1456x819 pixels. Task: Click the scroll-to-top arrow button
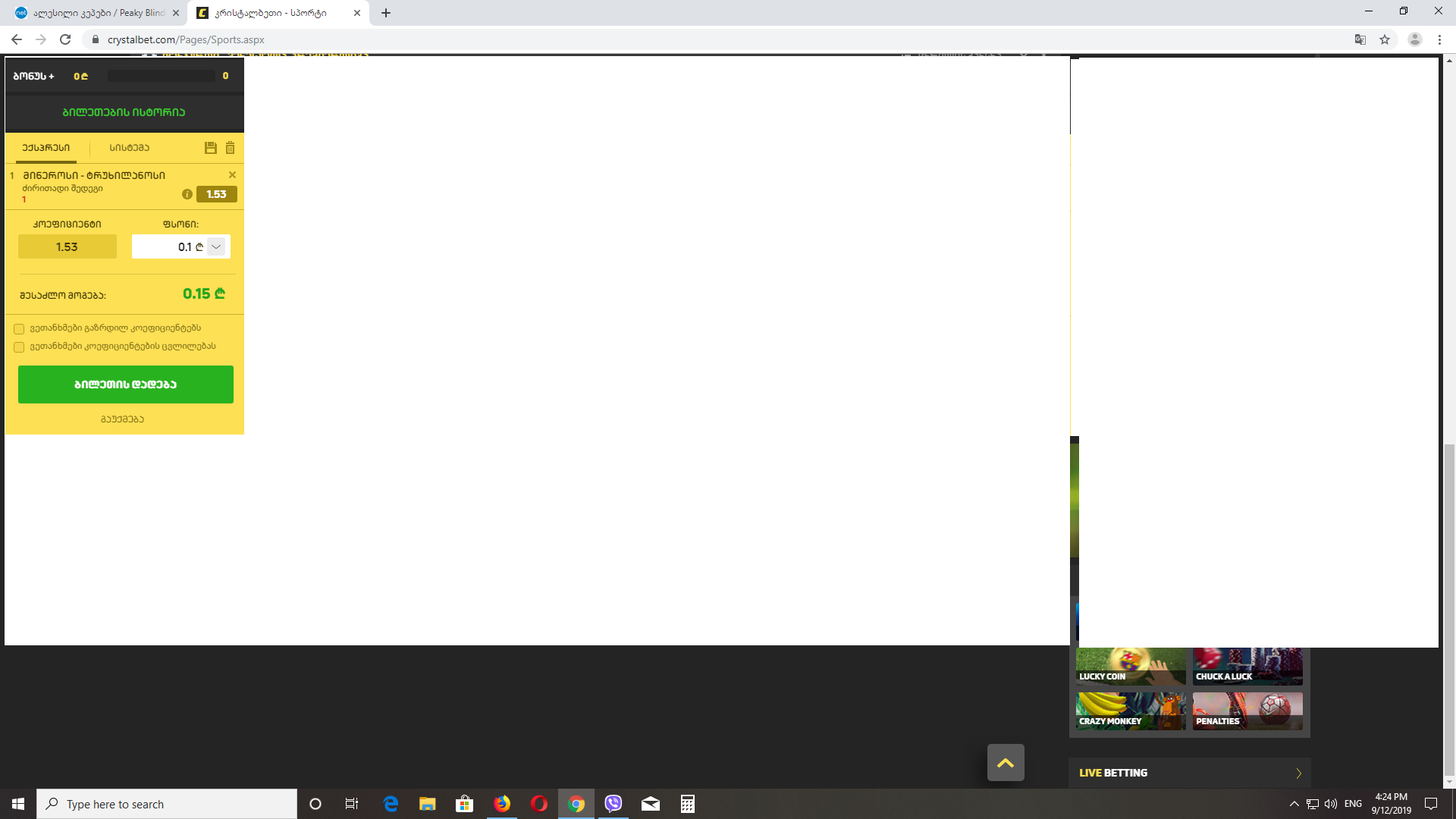coord(1005,762)
